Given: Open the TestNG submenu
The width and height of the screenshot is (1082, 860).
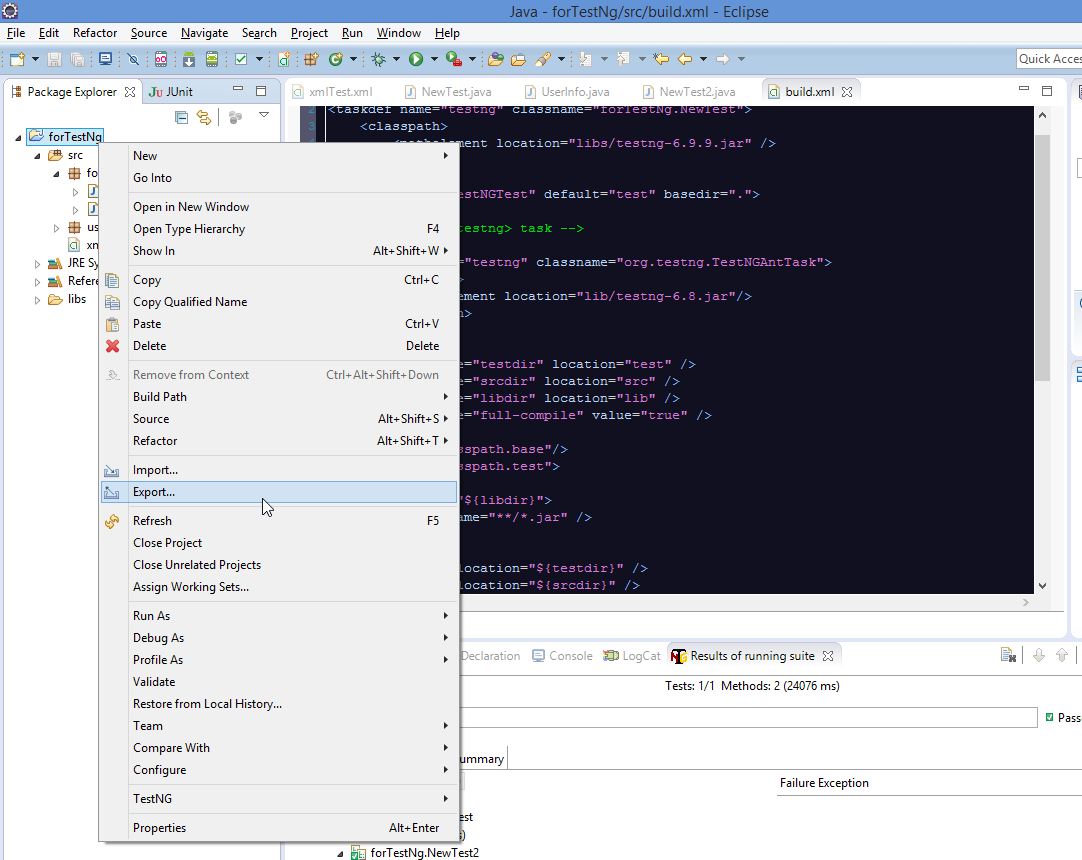Looking at the screenshot, I should [279, 799].
